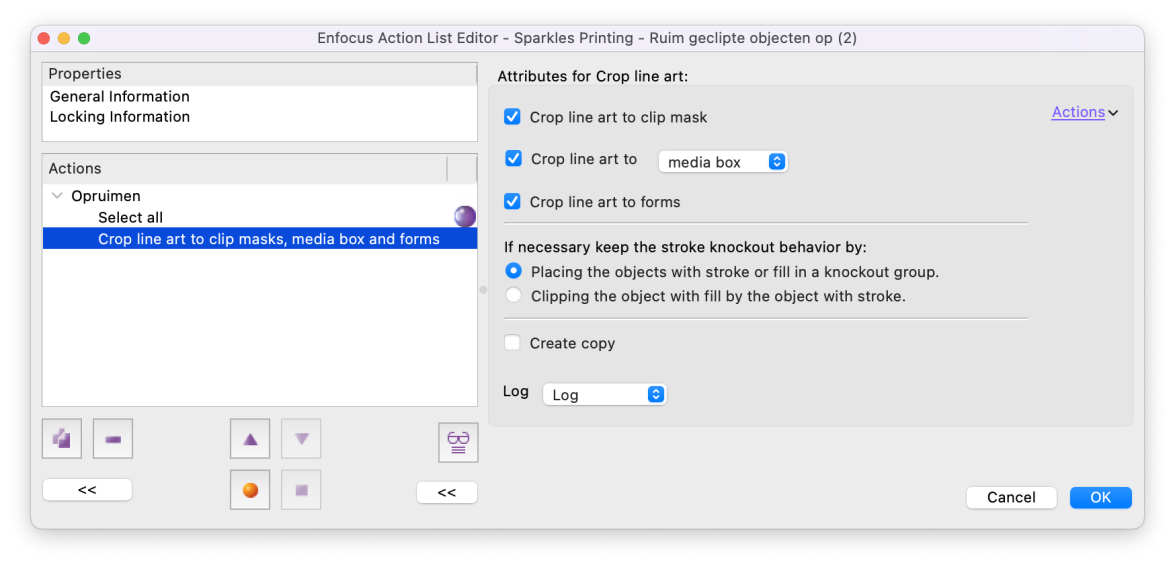Move action up with triangle icon
Image resolution: width=1175 pixels, height=565 pixels.
(x=250, y=438)
